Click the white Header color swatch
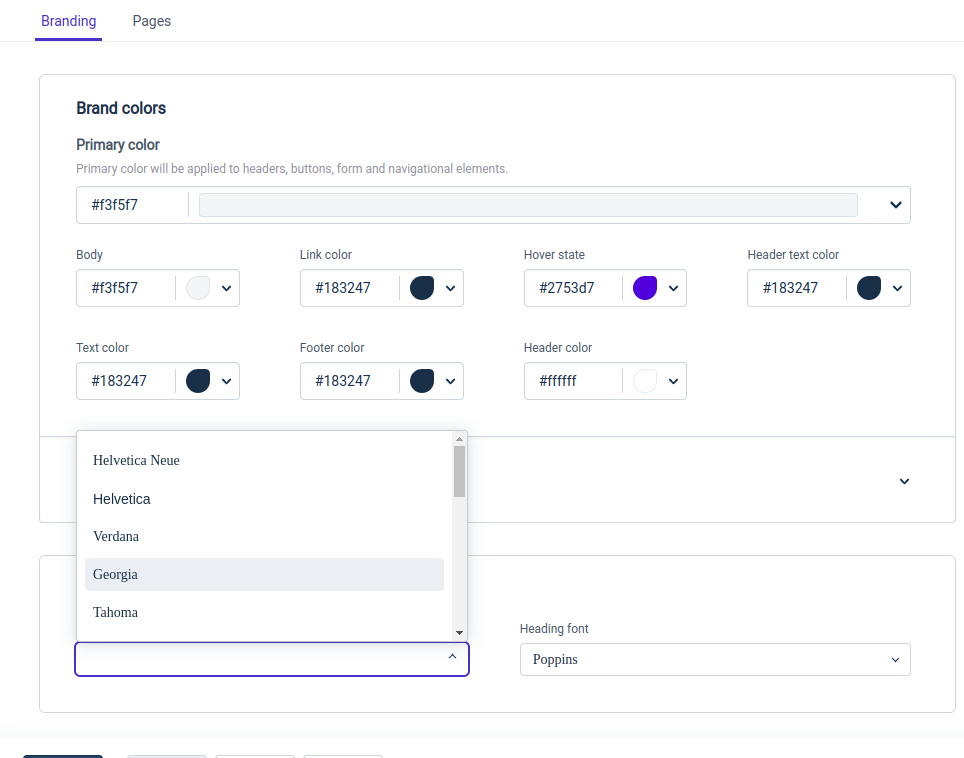The width and height of the screenshot is (964, 758). click(645, 381)
